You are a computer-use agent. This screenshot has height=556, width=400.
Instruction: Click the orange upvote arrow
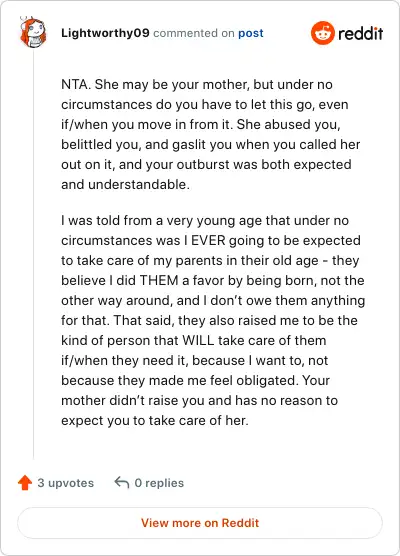[25, 483]
